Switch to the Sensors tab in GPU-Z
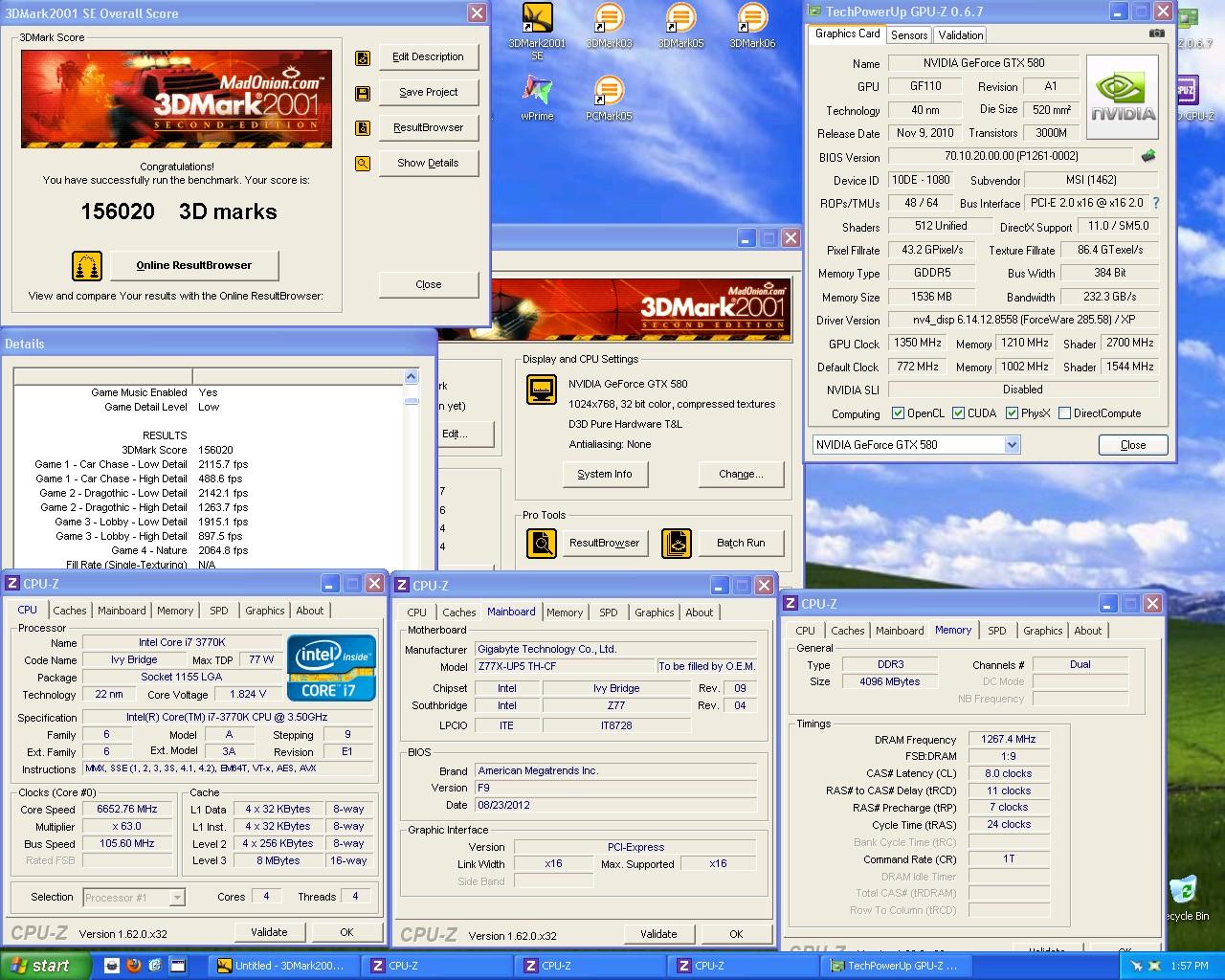The height and width of the screenshot is (980, 1225). [908, 34]
